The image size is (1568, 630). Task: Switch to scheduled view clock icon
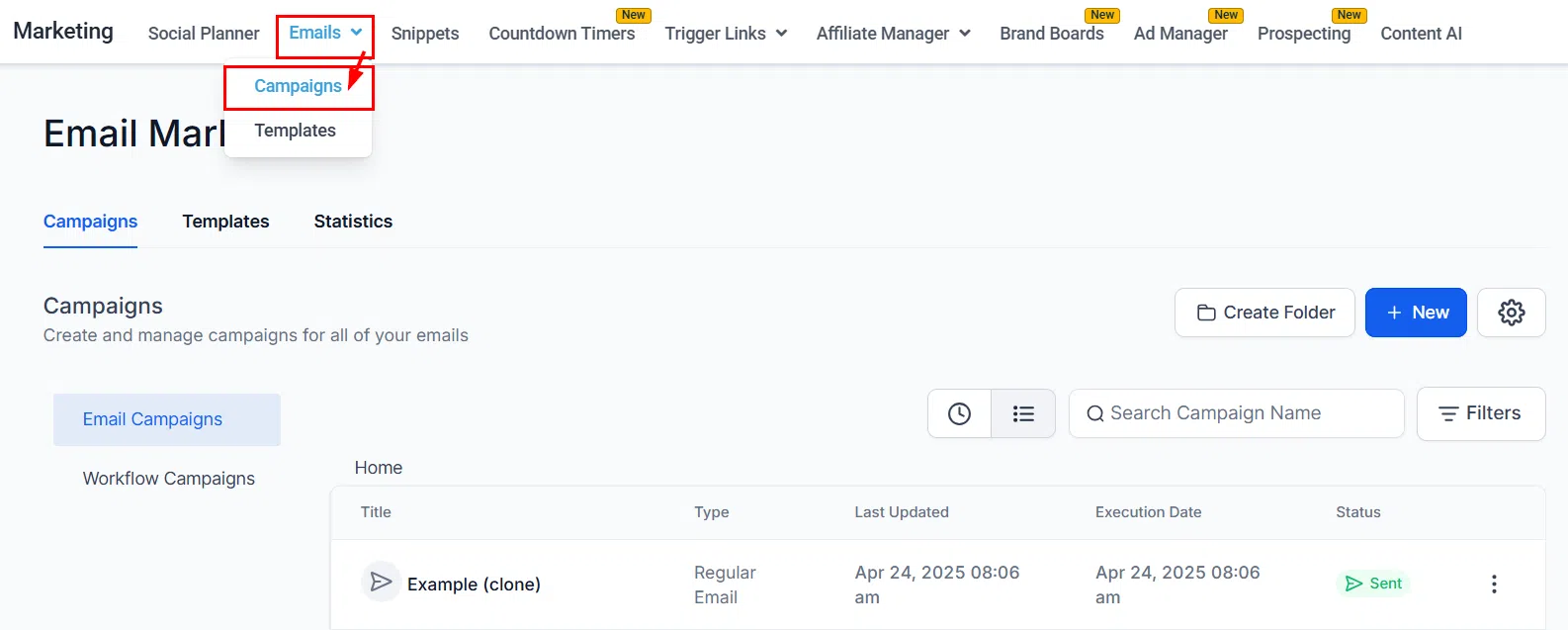(x=959, y=413)
